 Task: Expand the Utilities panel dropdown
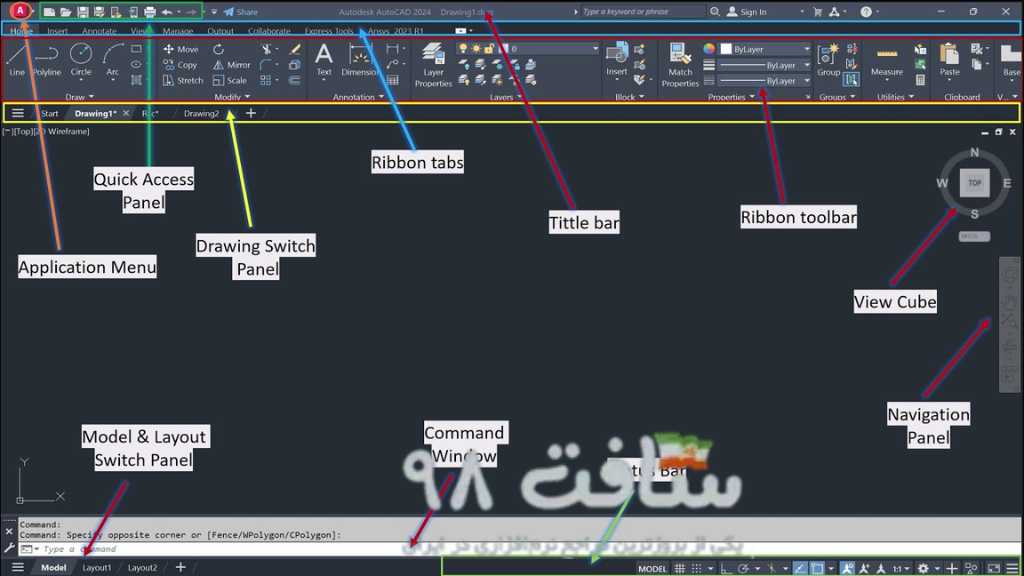click(x=895, y=97)
